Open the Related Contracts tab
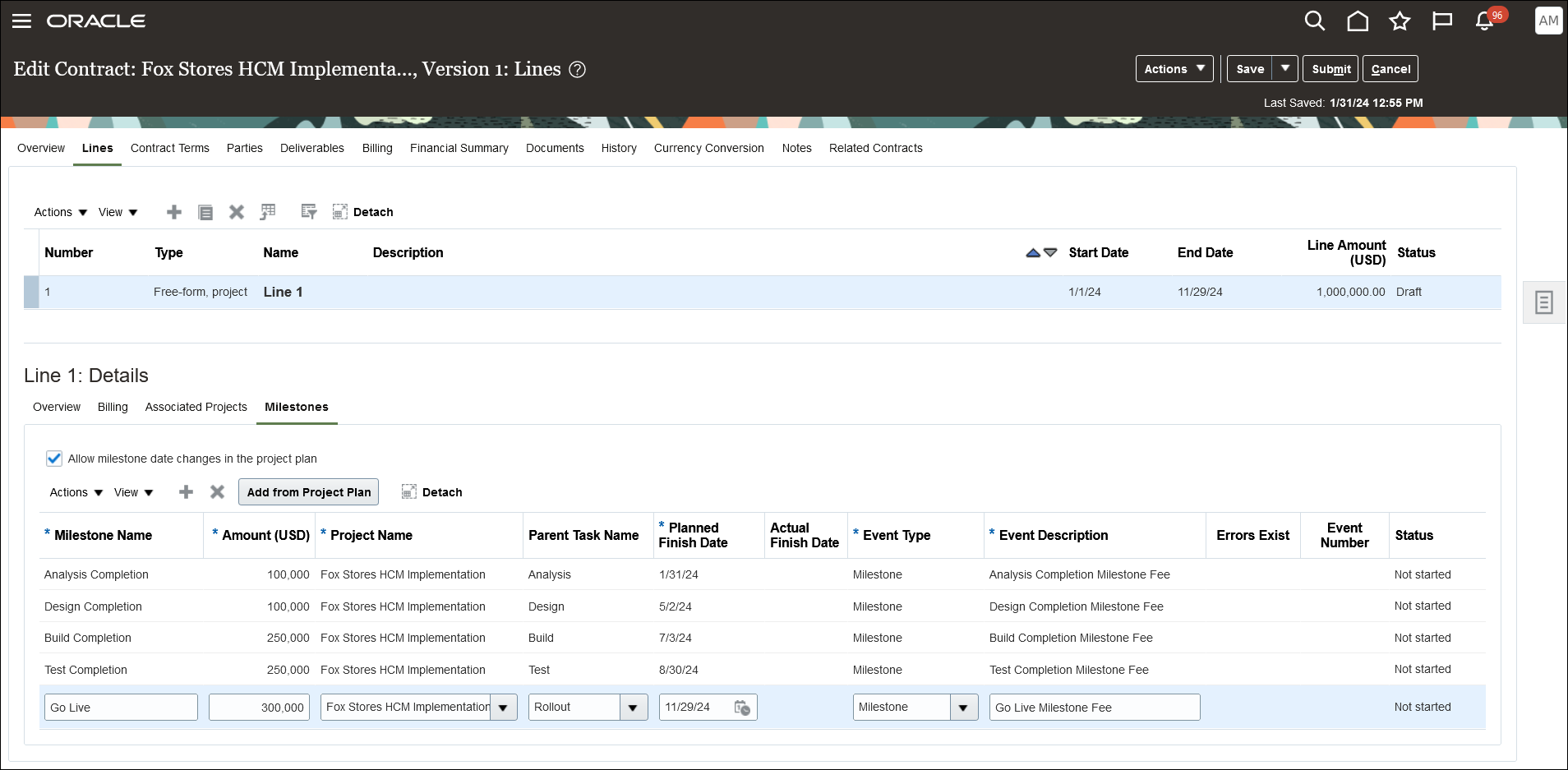This screenshot has width=1568, height=770. tap(876, 148)
